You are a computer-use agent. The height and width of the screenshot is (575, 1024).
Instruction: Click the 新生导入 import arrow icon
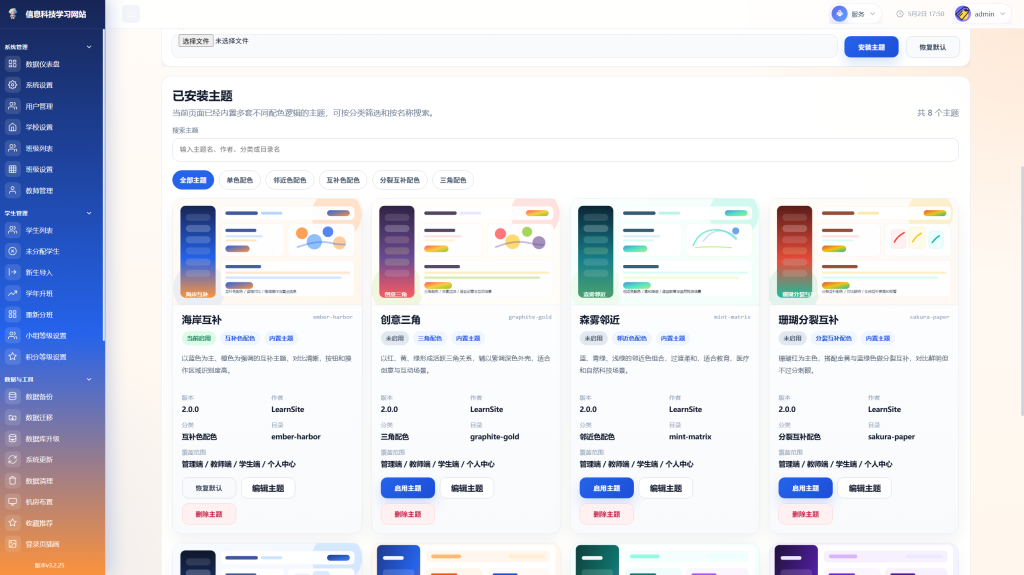pyautogui.click(x=12, y=272)
